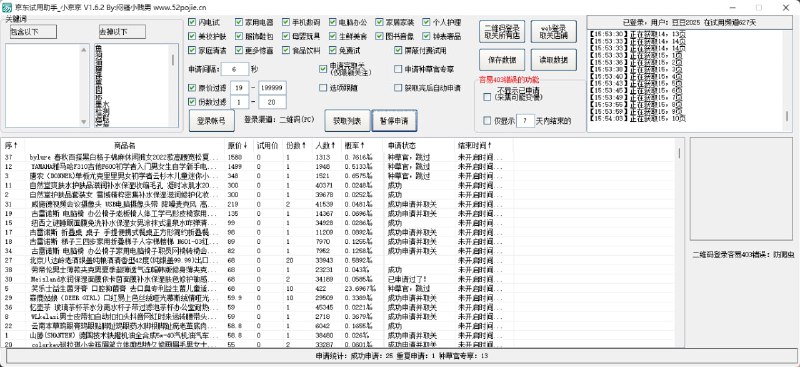Image resolution: width=800 pixels, height=367 pixels.
Task: Click the 已登录 user status header
Action: click(689, 22)
